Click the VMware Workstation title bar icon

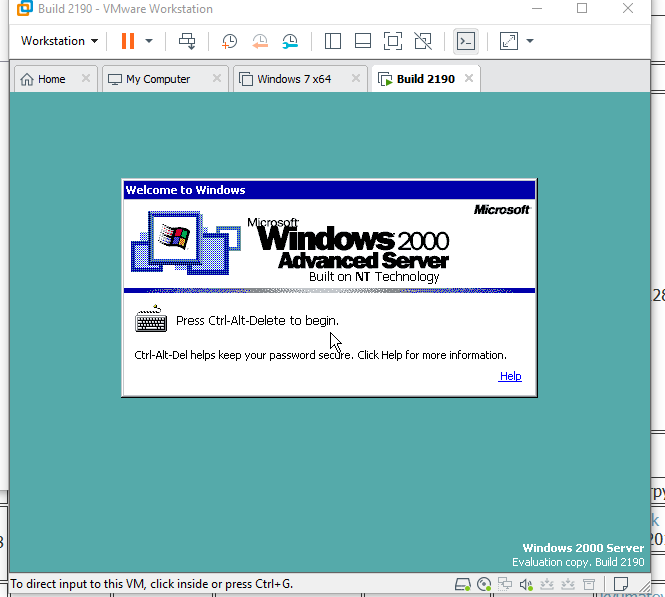(x=25, y=8)
